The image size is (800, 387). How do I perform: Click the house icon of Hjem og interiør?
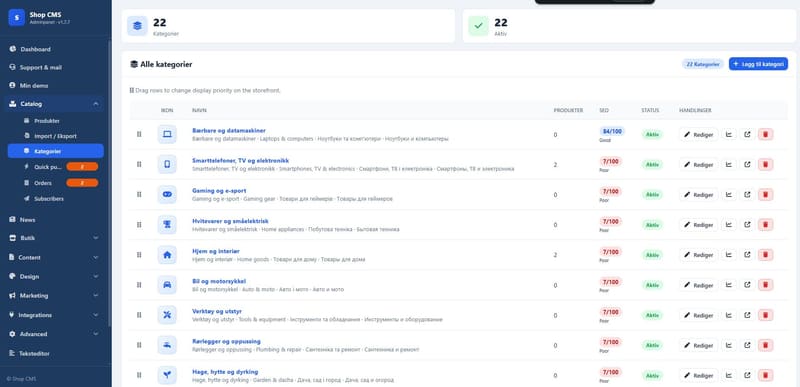coord(167,254)
